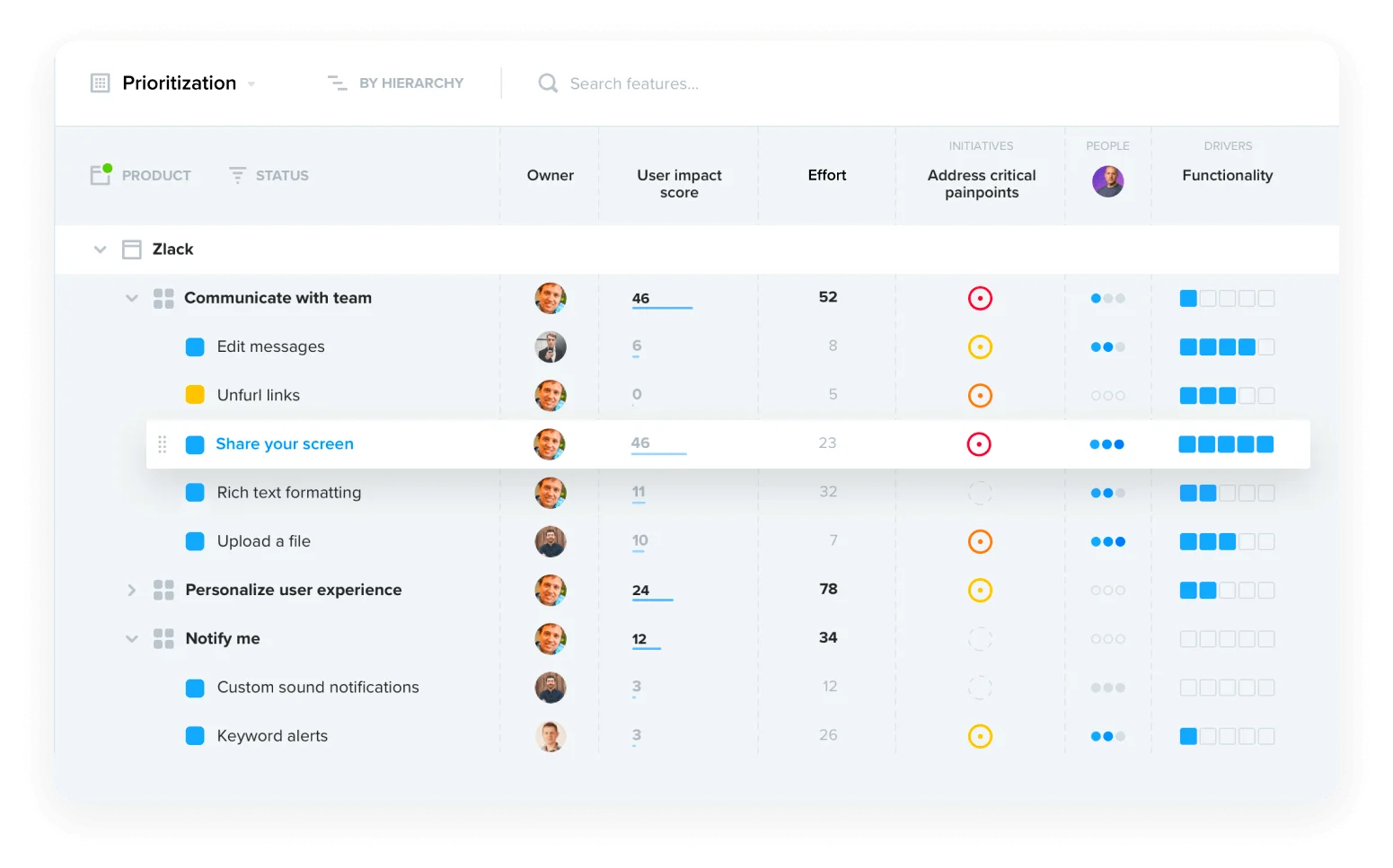This screenshot has height=868, width=1393.
Task: Toggle red initiative circle for Share your screen
Action: coord(979,444)
